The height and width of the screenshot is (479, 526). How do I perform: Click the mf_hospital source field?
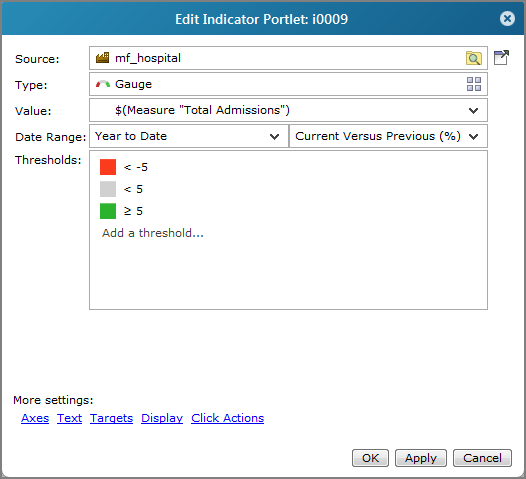tap(288, 58)
